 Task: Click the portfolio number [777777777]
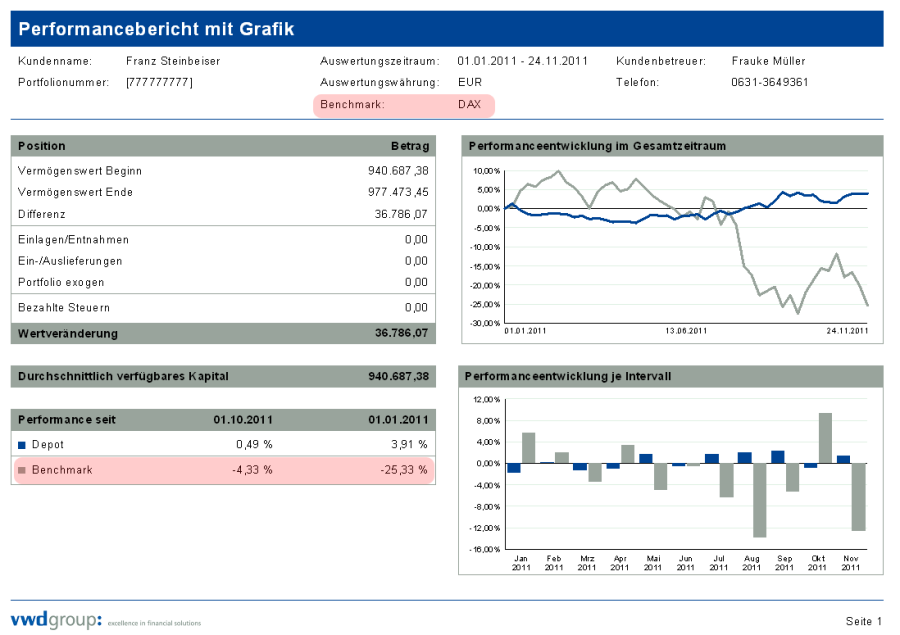click(159, 82)
